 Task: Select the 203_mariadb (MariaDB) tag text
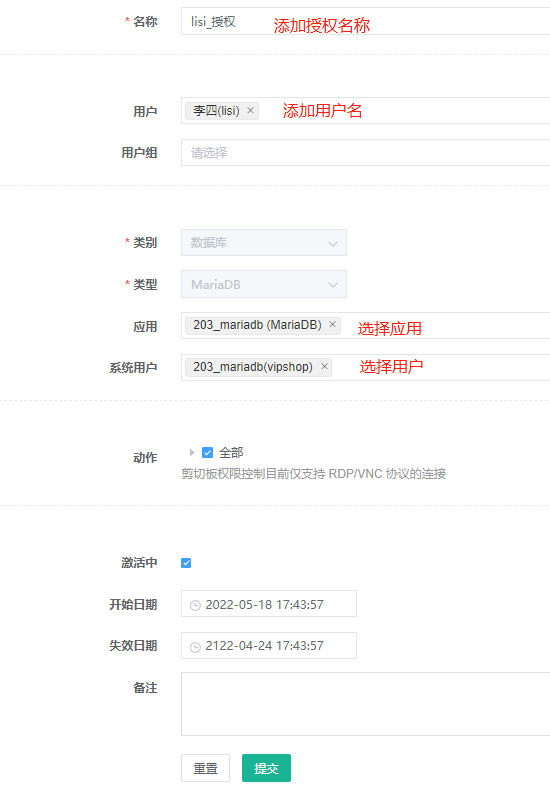pyautogui.click(x=257, y=325)
